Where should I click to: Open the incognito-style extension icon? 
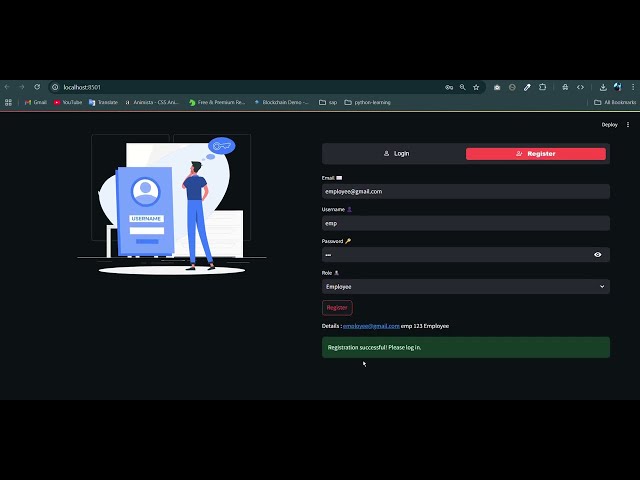click(x=565, y=87)
